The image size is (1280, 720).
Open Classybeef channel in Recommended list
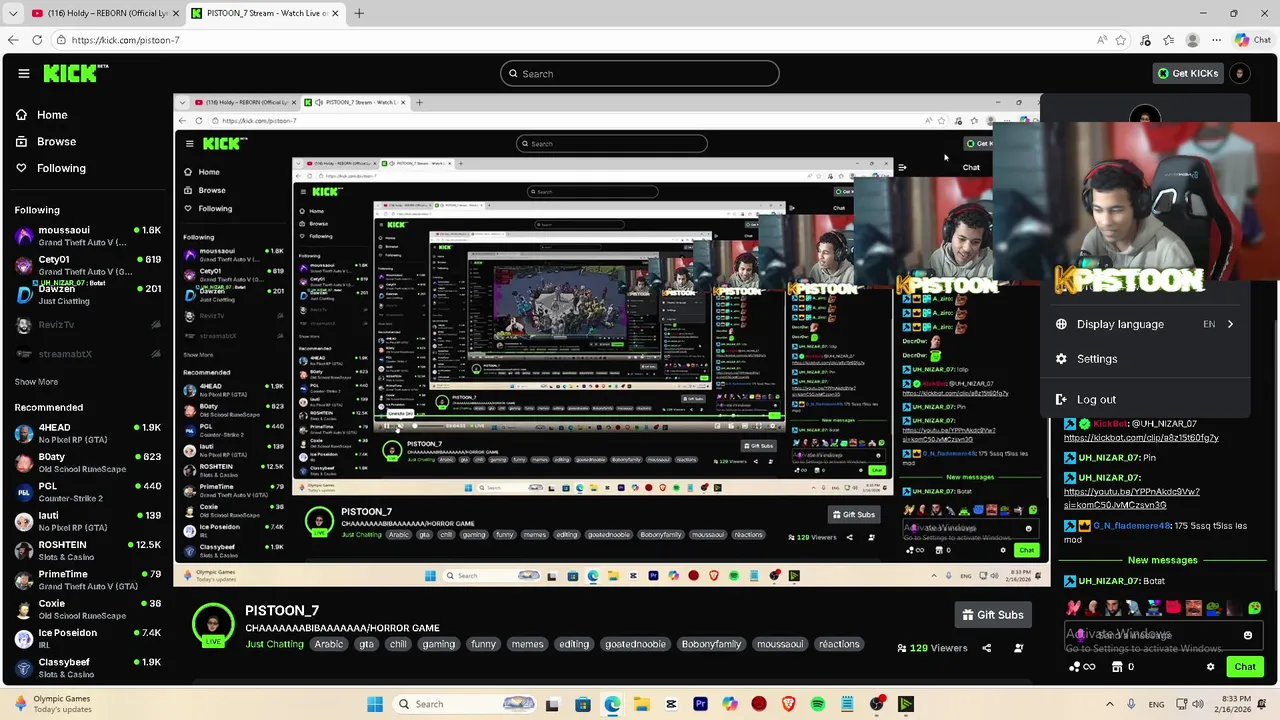click(86, 667)
